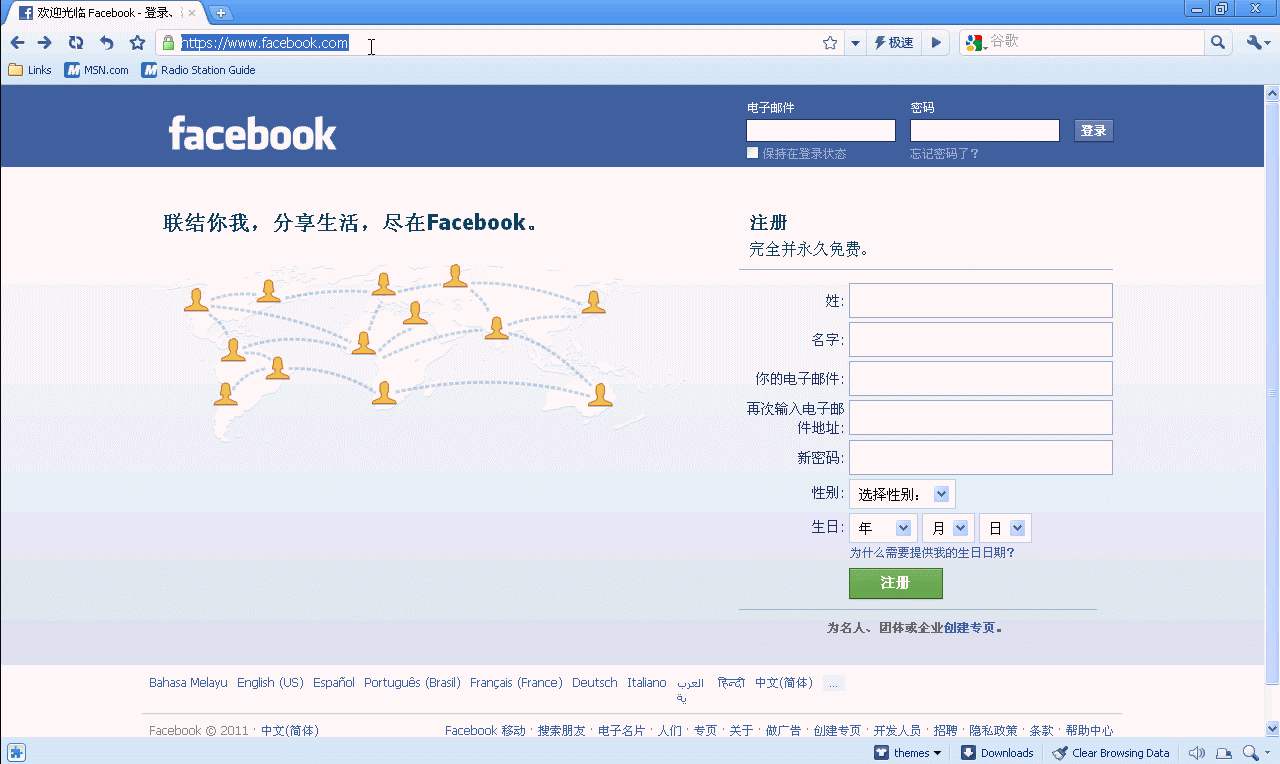Click the green 注册 sign up button
Image resolution: width=1280 pixels, height=764 pixels.
[896, 583]
